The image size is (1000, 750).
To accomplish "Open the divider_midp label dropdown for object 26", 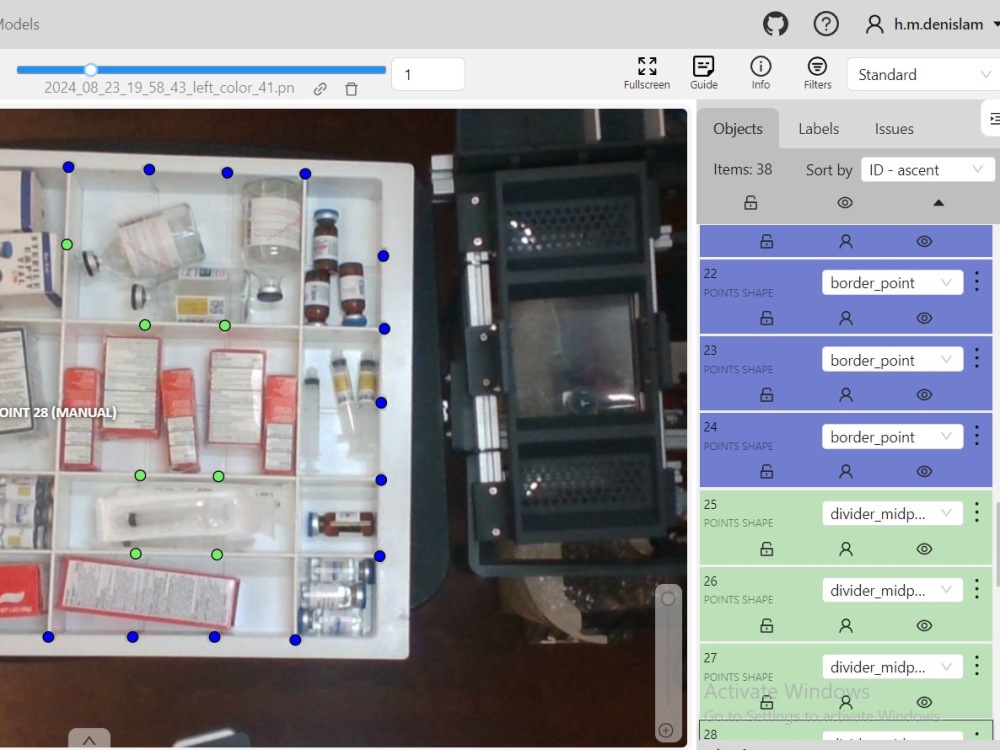I will click(892, 591).
